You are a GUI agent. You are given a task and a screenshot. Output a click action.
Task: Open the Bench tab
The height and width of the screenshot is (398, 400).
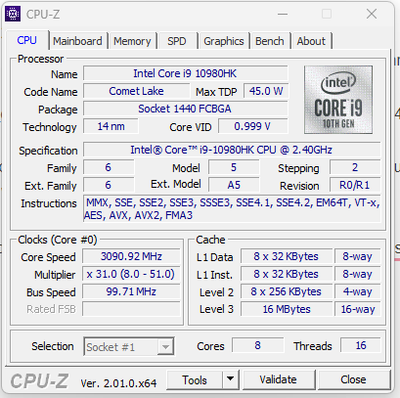tap(270, 41)
